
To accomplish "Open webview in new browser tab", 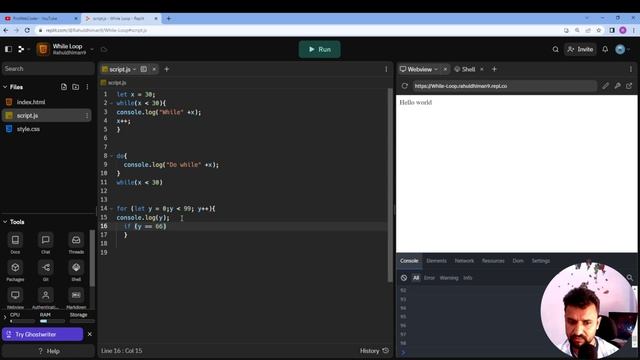I will click(629, 86).
